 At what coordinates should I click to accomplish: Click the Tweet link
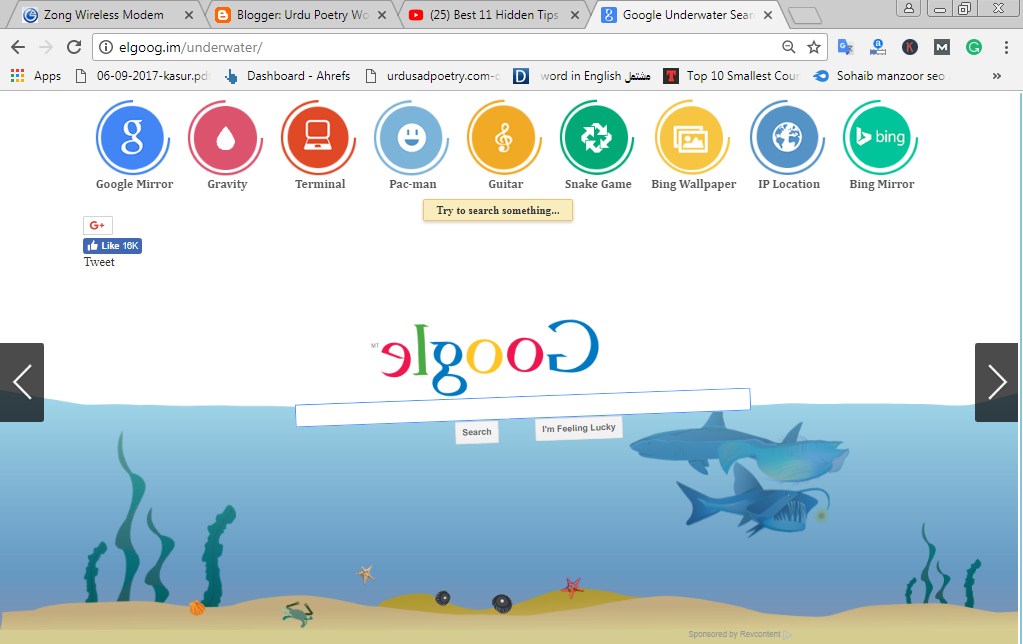point(99,262)
